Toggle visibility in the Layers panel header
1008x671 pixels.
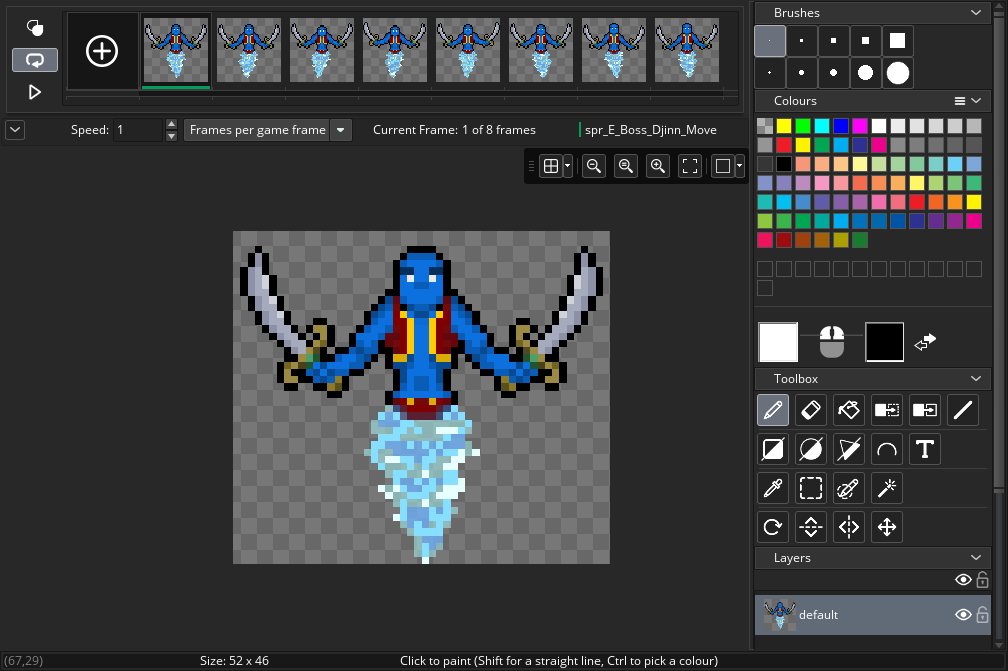(x=962, y=579)
